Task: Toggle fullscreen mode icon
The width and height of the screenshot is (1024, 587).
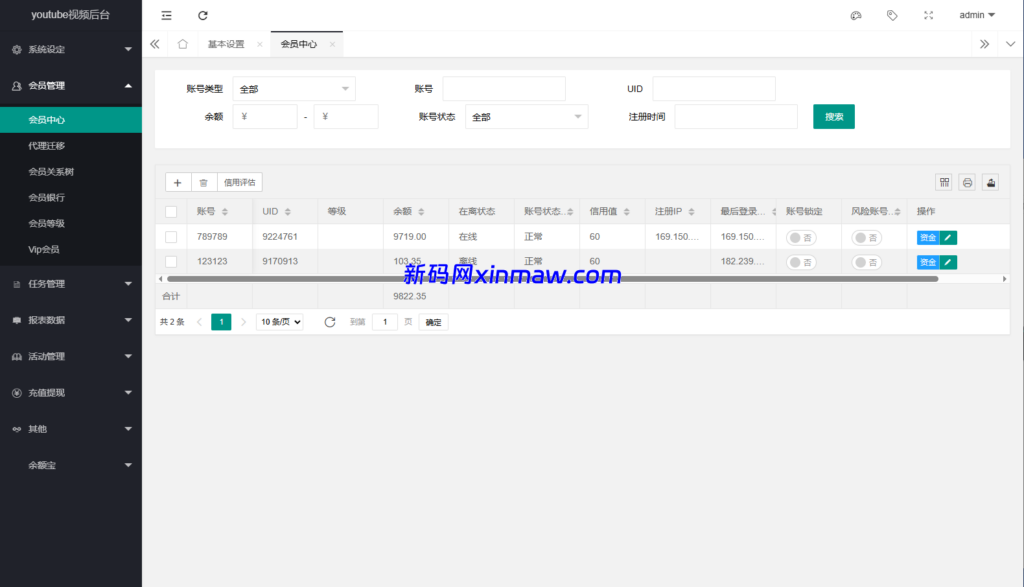Action: tap(929, 15)
